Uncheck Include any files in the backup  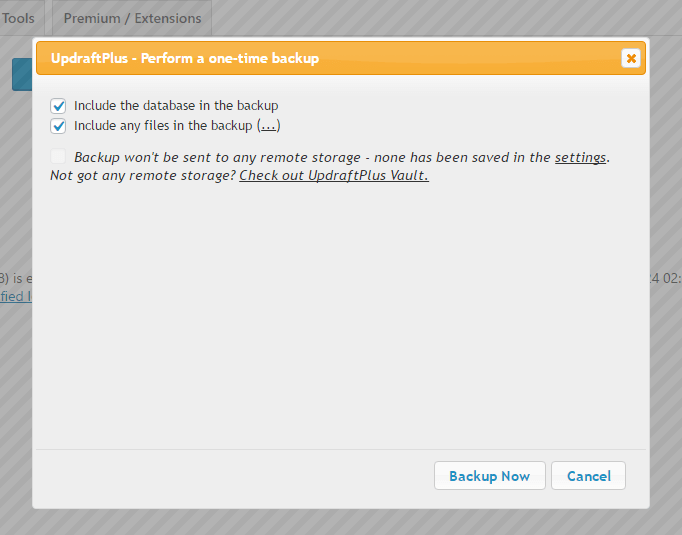tap(58, 126)
